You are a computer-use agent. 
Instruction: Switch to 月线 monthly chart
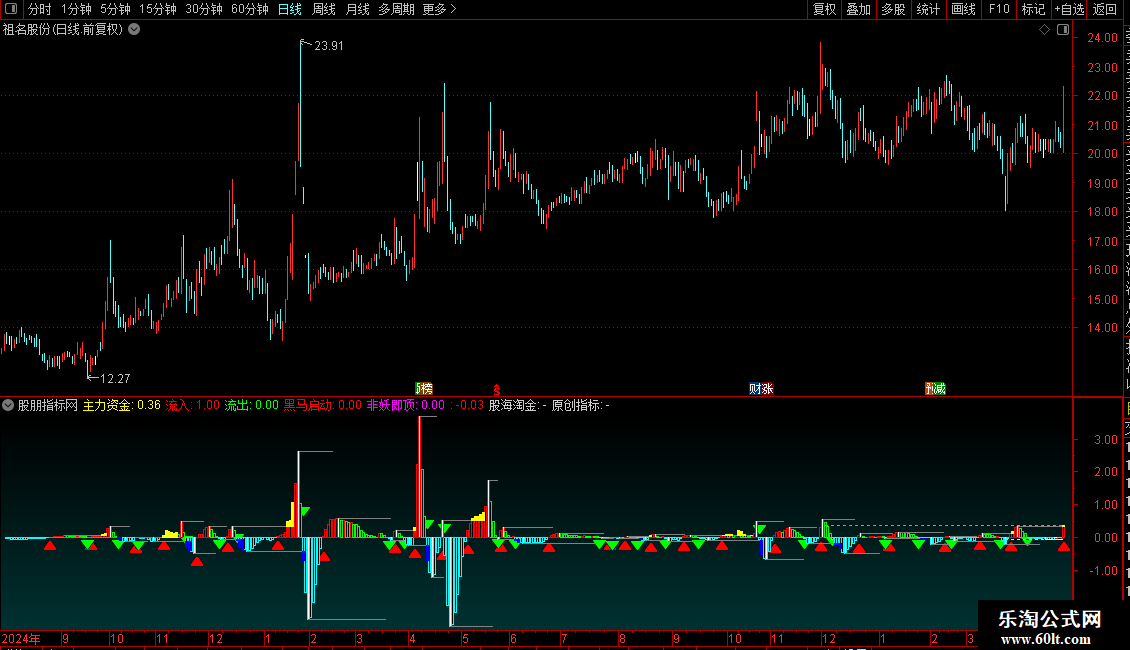point(357,9)
